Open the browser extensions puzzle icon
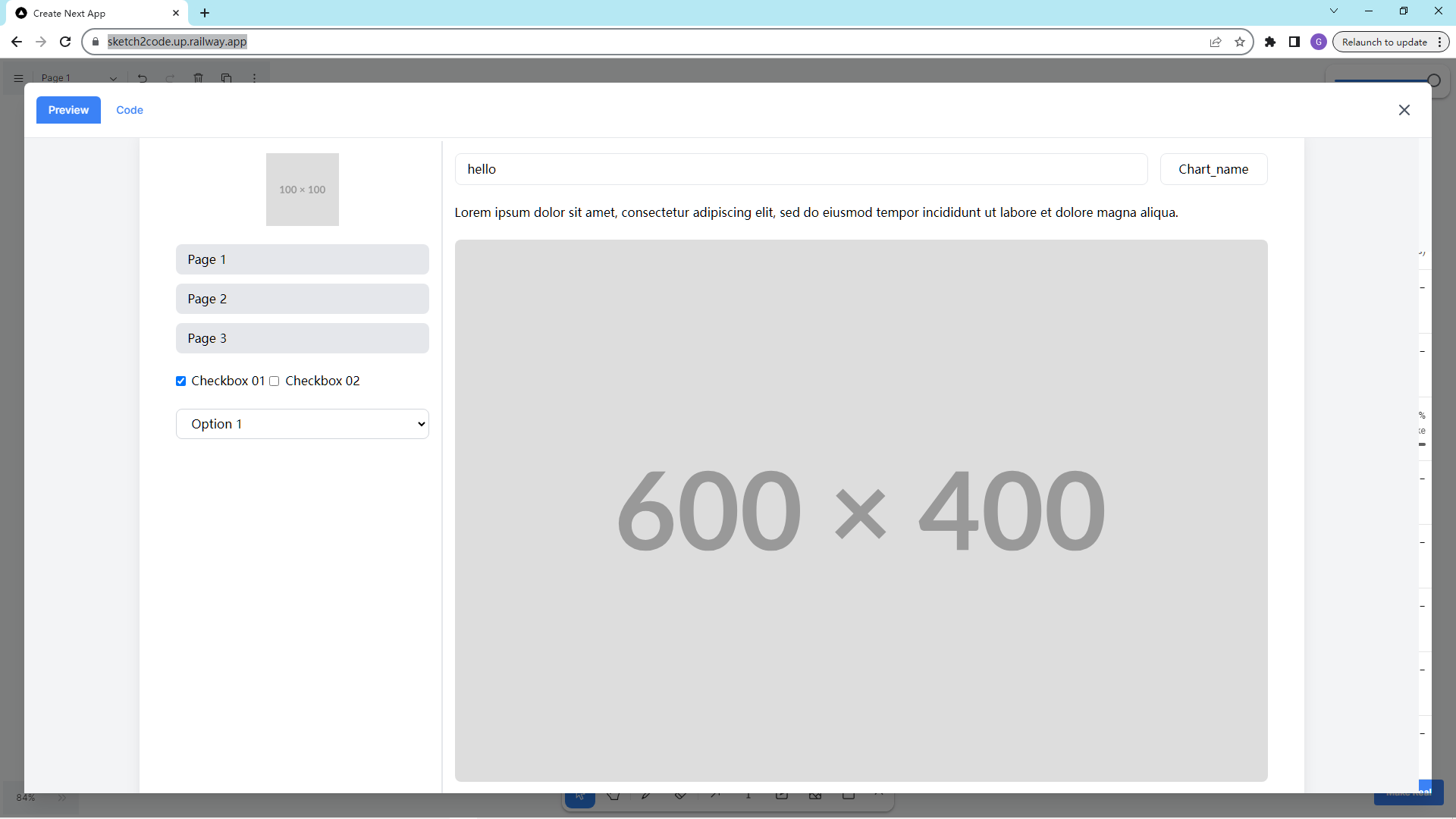 [x=1270, y=42]
